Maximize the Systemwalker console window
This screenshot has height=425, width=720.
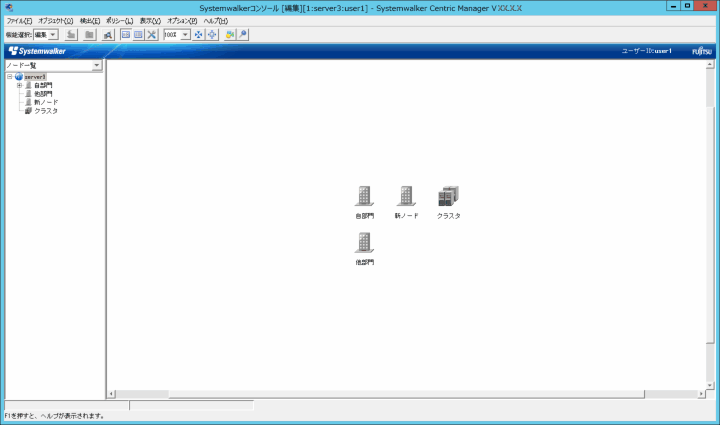687,6
